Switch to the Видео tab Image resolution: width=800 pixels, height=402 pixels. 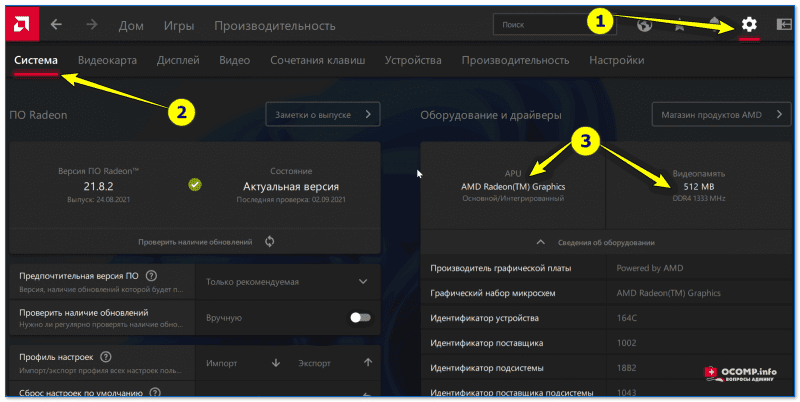[x=235, y=60]
